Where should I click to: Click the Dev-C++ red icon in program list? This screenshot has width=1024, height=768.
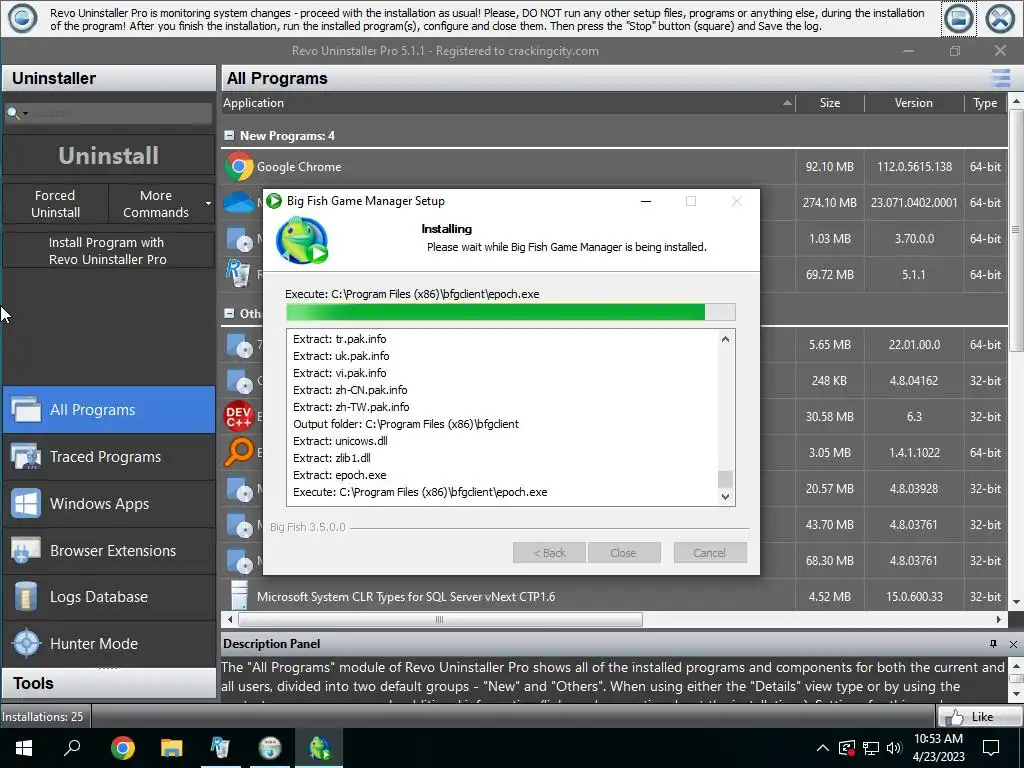(239, 416)
